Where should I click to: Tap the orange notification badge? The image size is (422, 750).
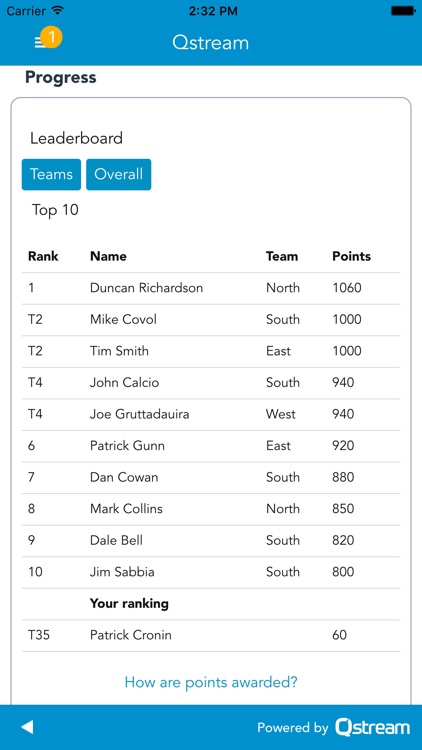[51, 37]
